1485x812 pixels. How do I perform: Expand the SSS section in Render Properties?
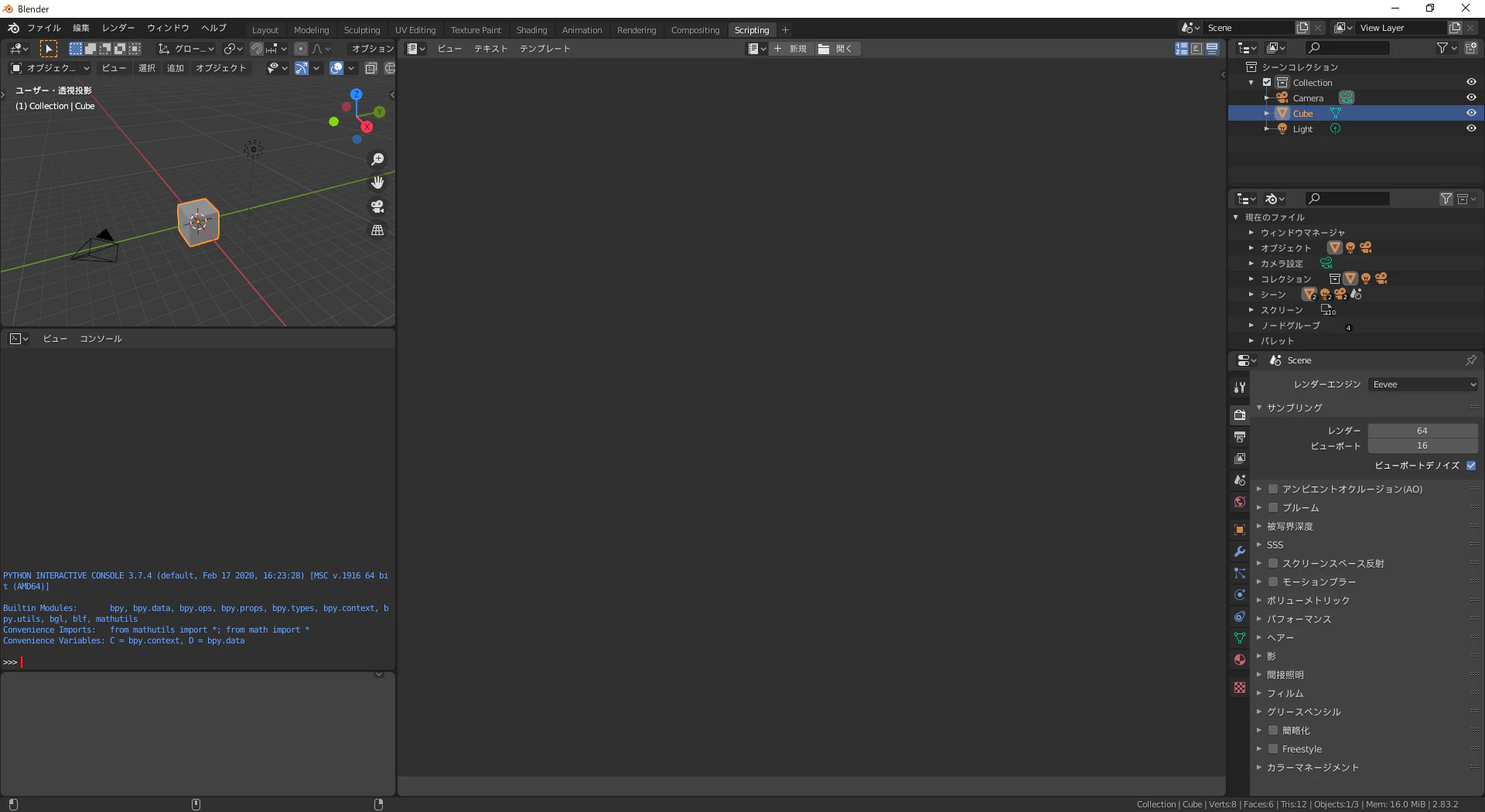pos(1261,544)
